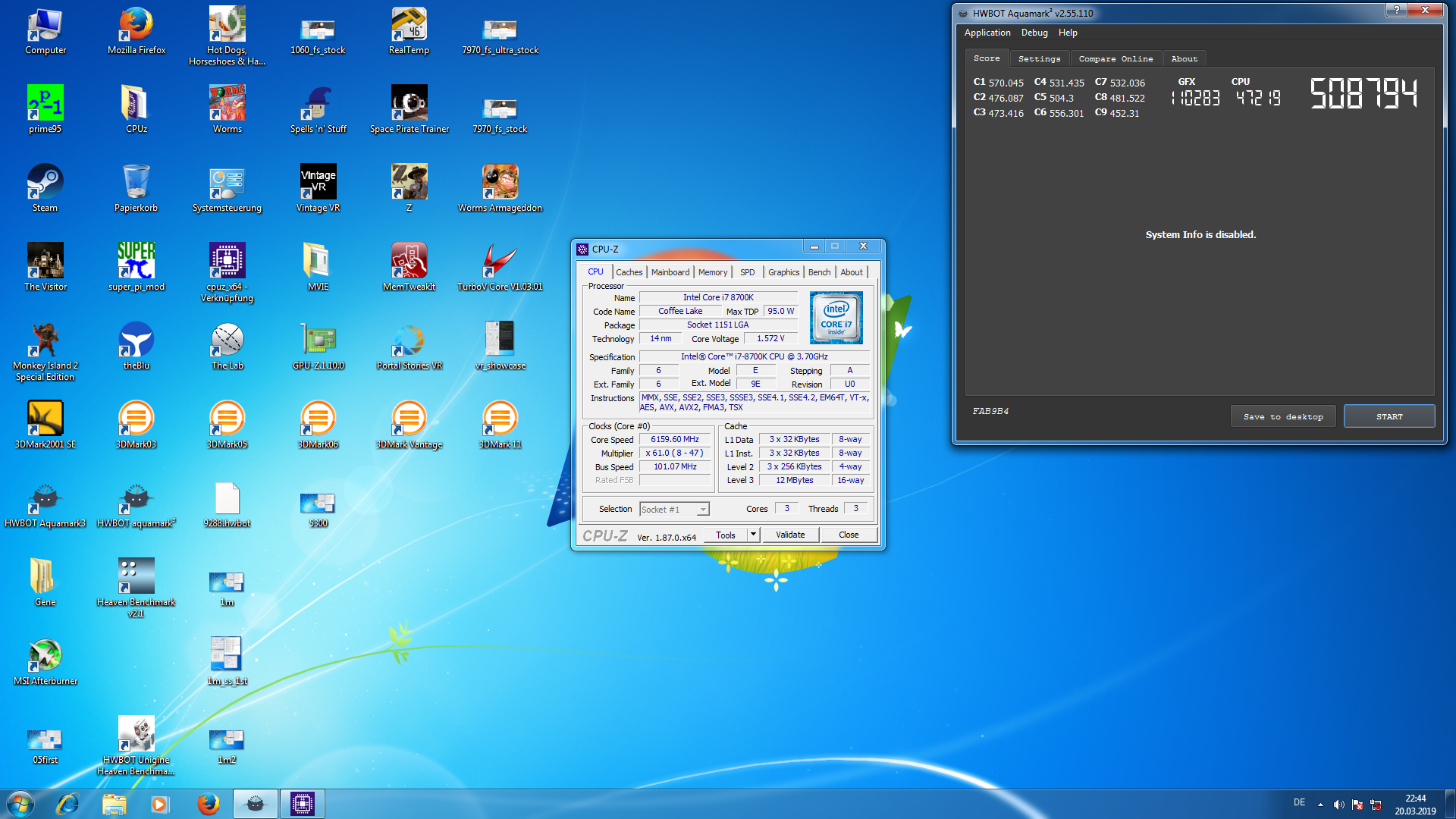Open the MSI Afterburner desktop icon
Image resolution: width=1456 pixels, height=819 pixels.
[x=45, y=661]
